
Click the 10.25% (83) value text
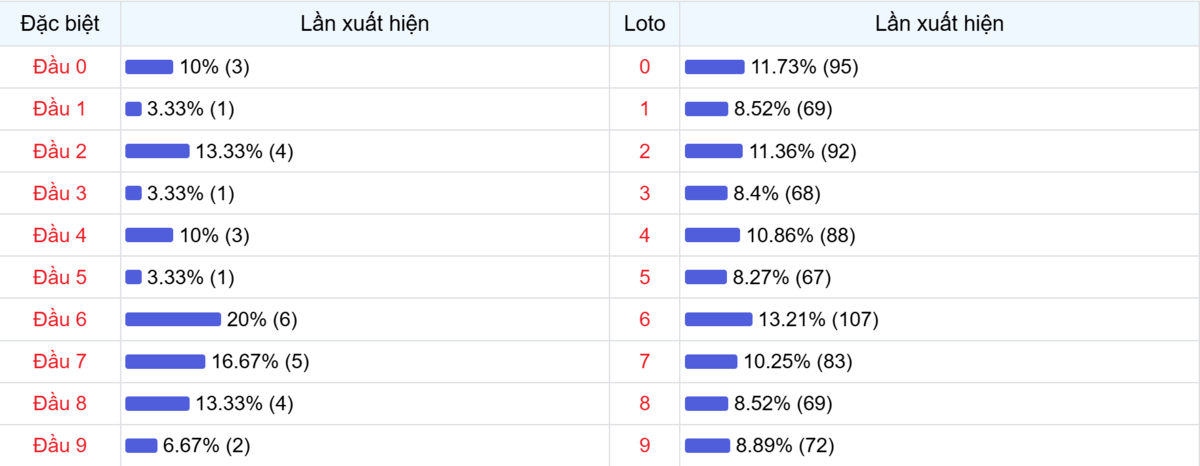[x=795, y=361]
